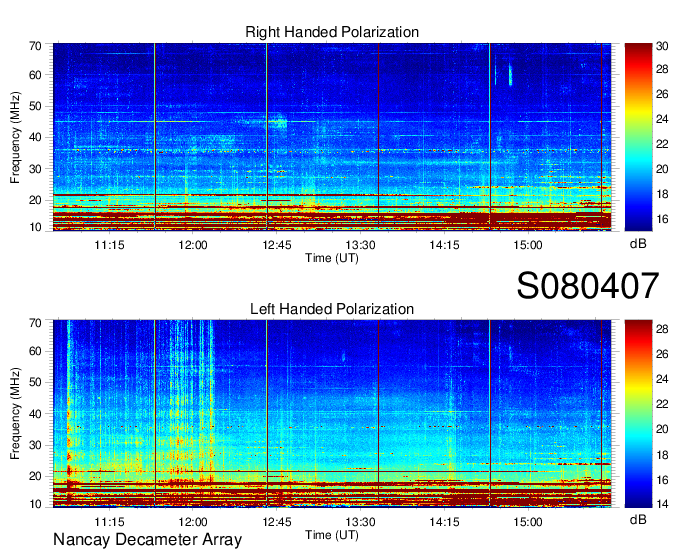Viewport: 680px width, 552px height.
Task: Click the 15:00 time tick under the right-handed plot
Action: pos(528,245)
